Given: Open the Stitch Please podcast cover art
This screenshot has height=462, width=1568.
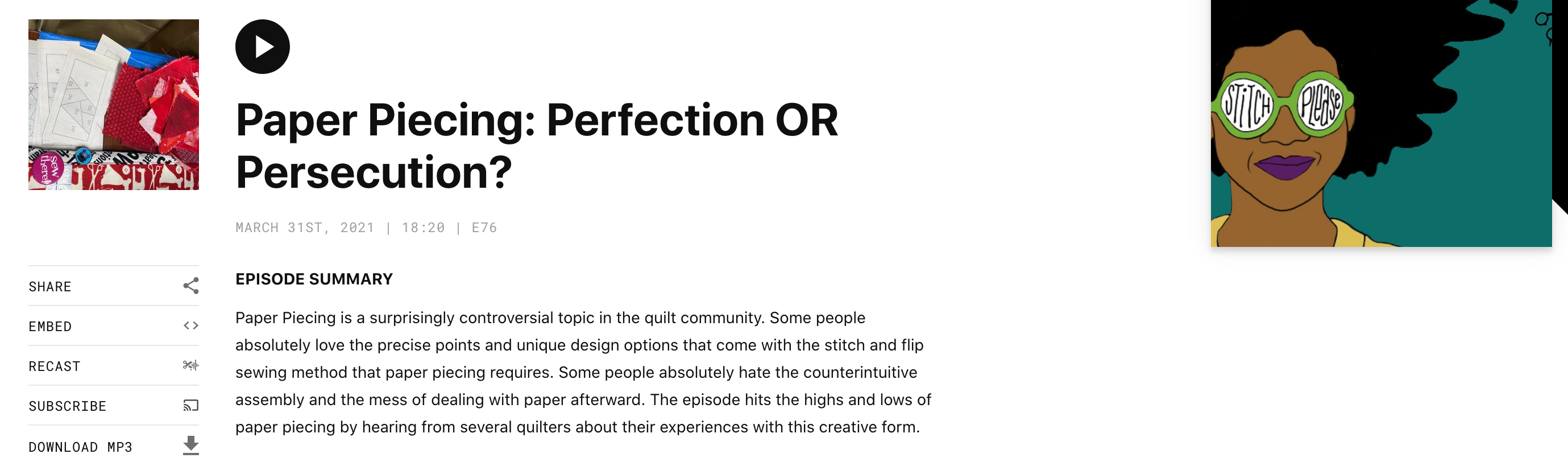Looking at the screenshot, I should 1380,123.
